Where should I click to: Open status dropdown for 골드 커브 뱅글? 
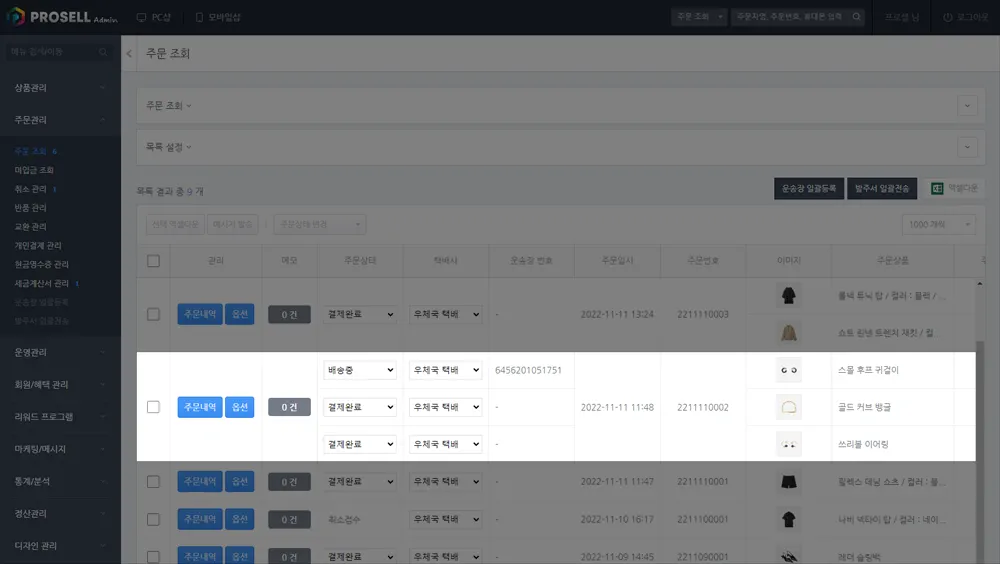[360, 407]
